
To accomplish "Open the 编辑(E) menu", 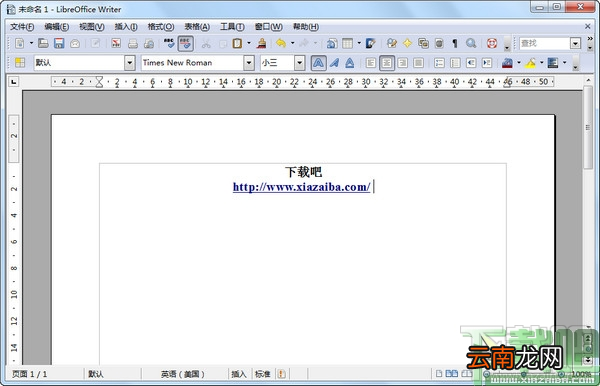I will pyautogui.click(x=57, y=27).
